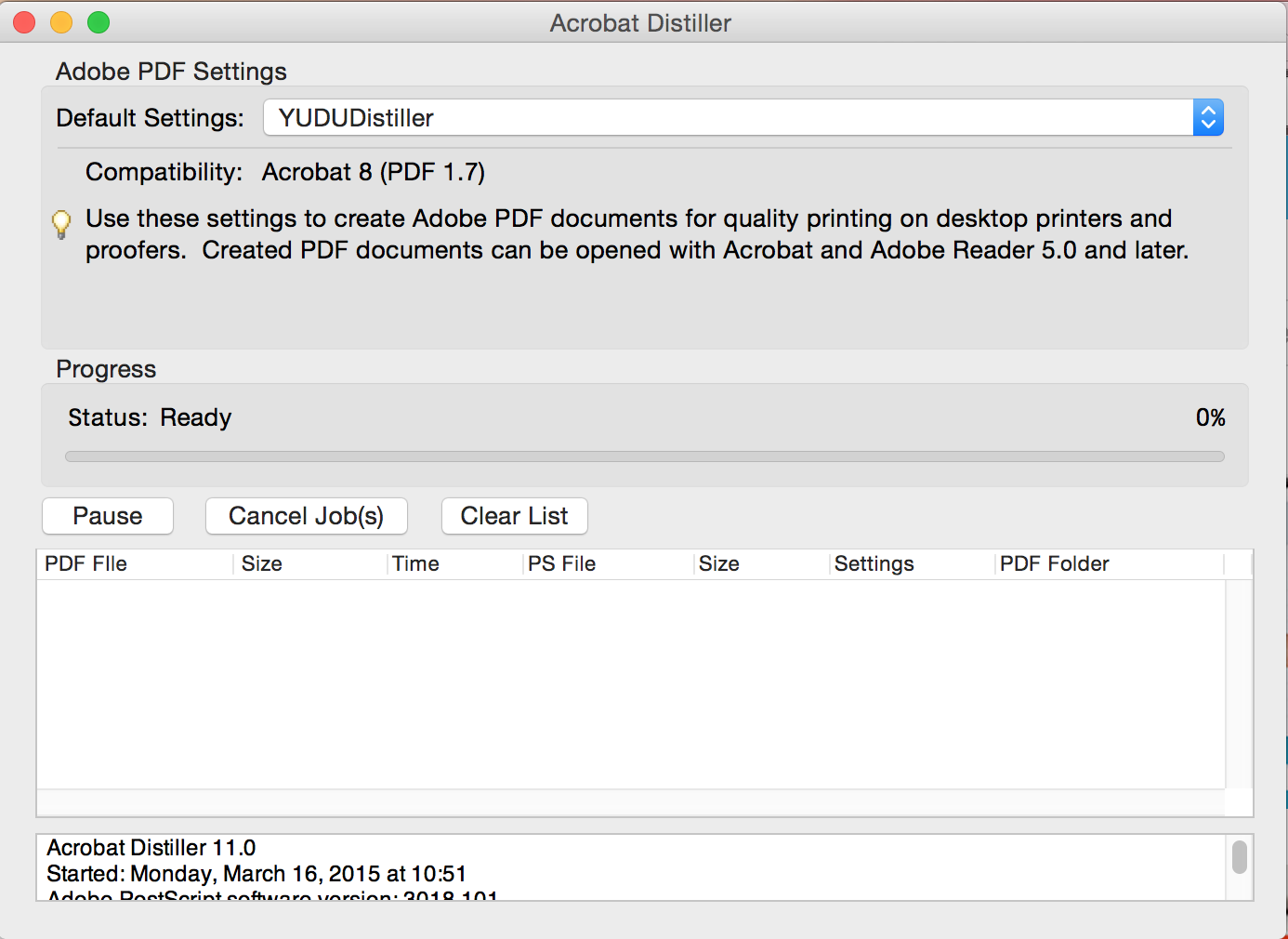Viewport: 1288px width, 939px height.
Task: Click the horizontal scrollbar under the job list
Action: (631, 802)
